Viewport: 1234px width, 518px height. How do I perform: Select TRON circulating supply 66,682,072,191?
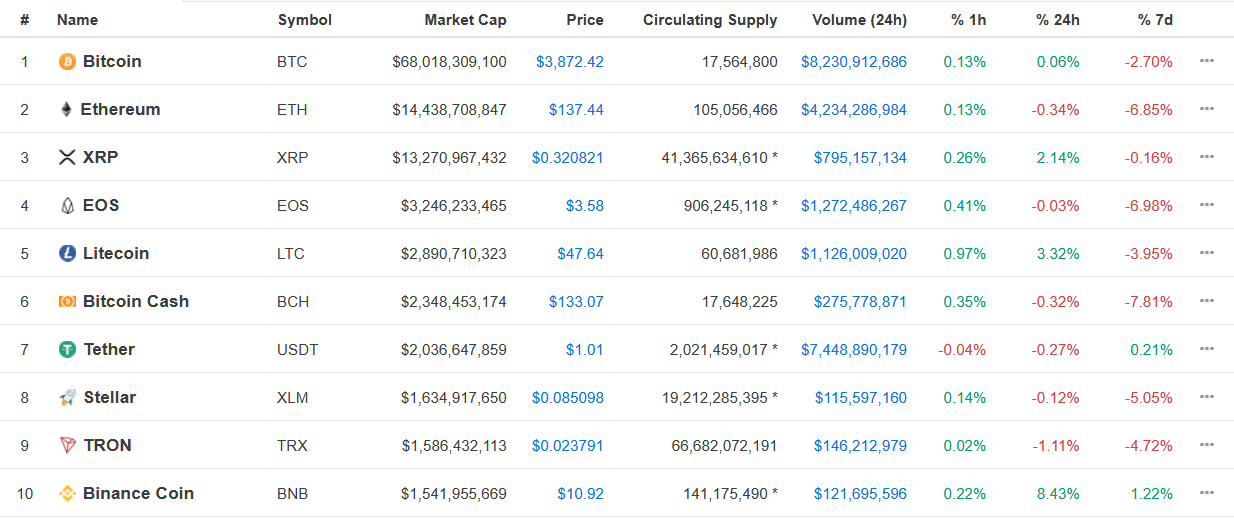tap(725, 446)
